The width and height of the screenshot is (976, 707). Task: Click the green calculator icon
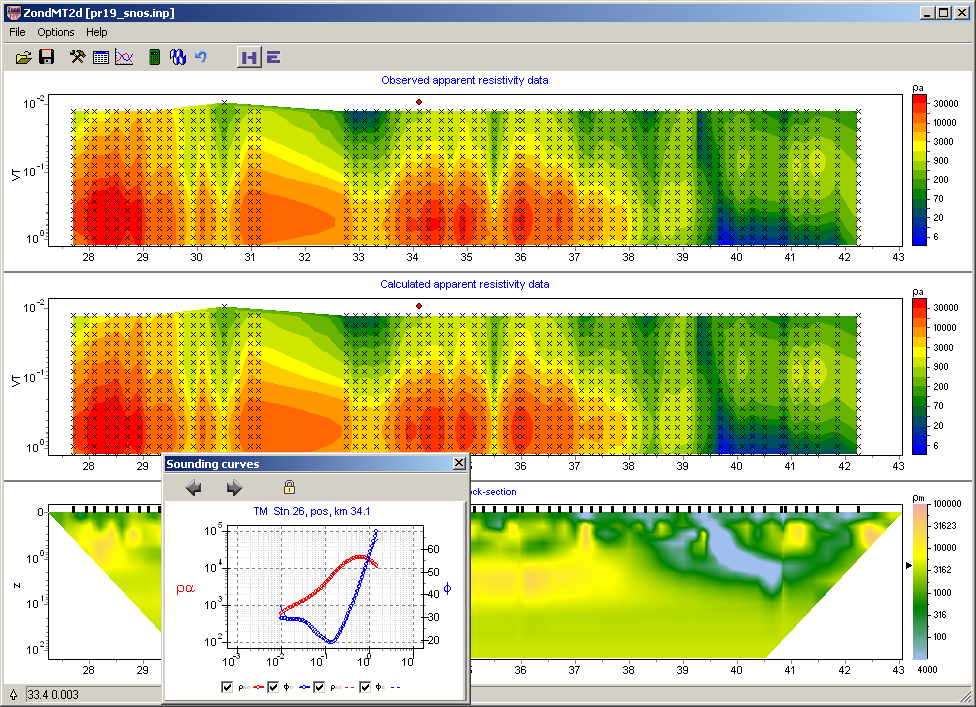pyautogui.click(x=154, y=58)
